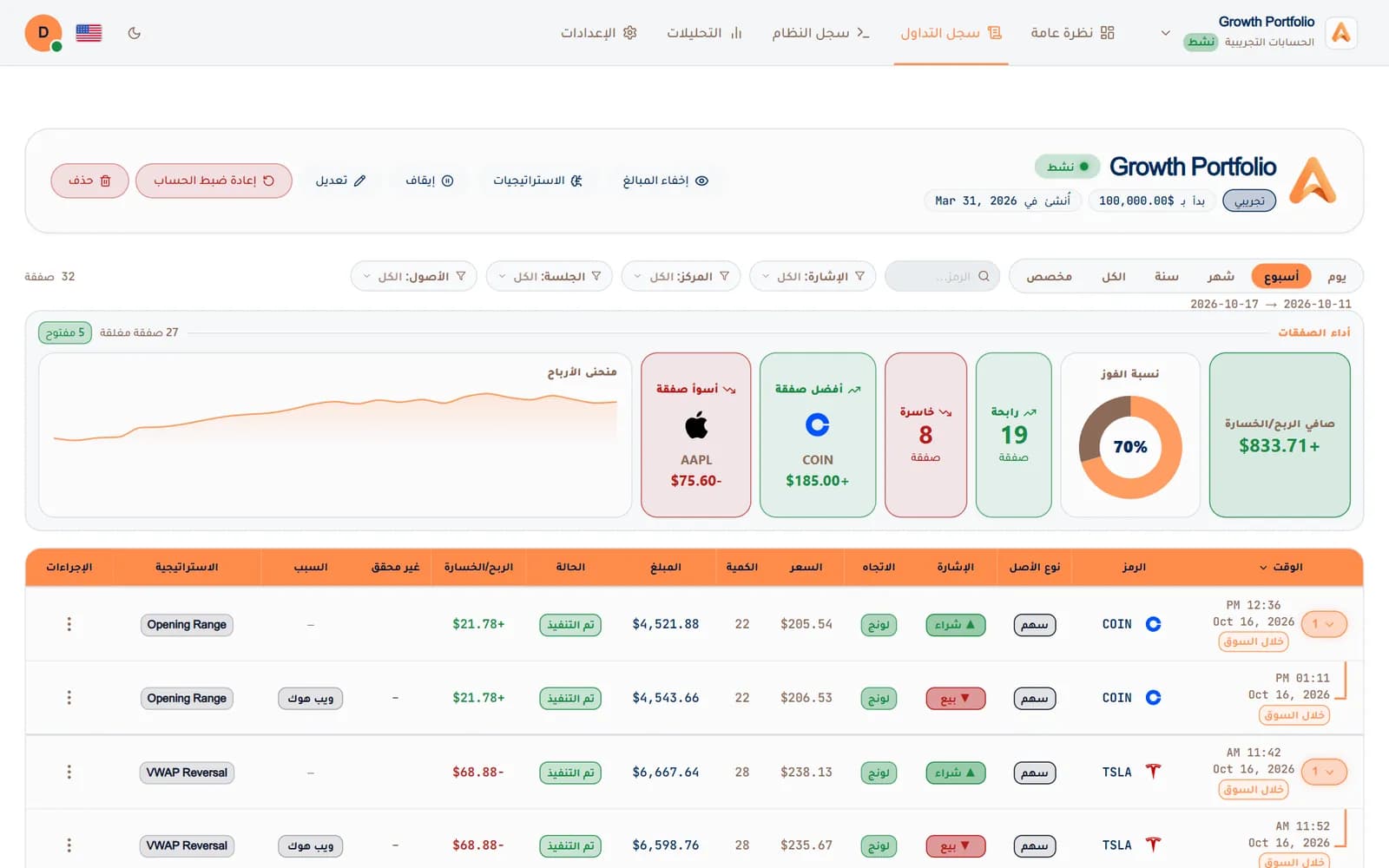Open the US flag language selector
The height and width of the screenshot is (868, 1389).
[x=89, y=33]
